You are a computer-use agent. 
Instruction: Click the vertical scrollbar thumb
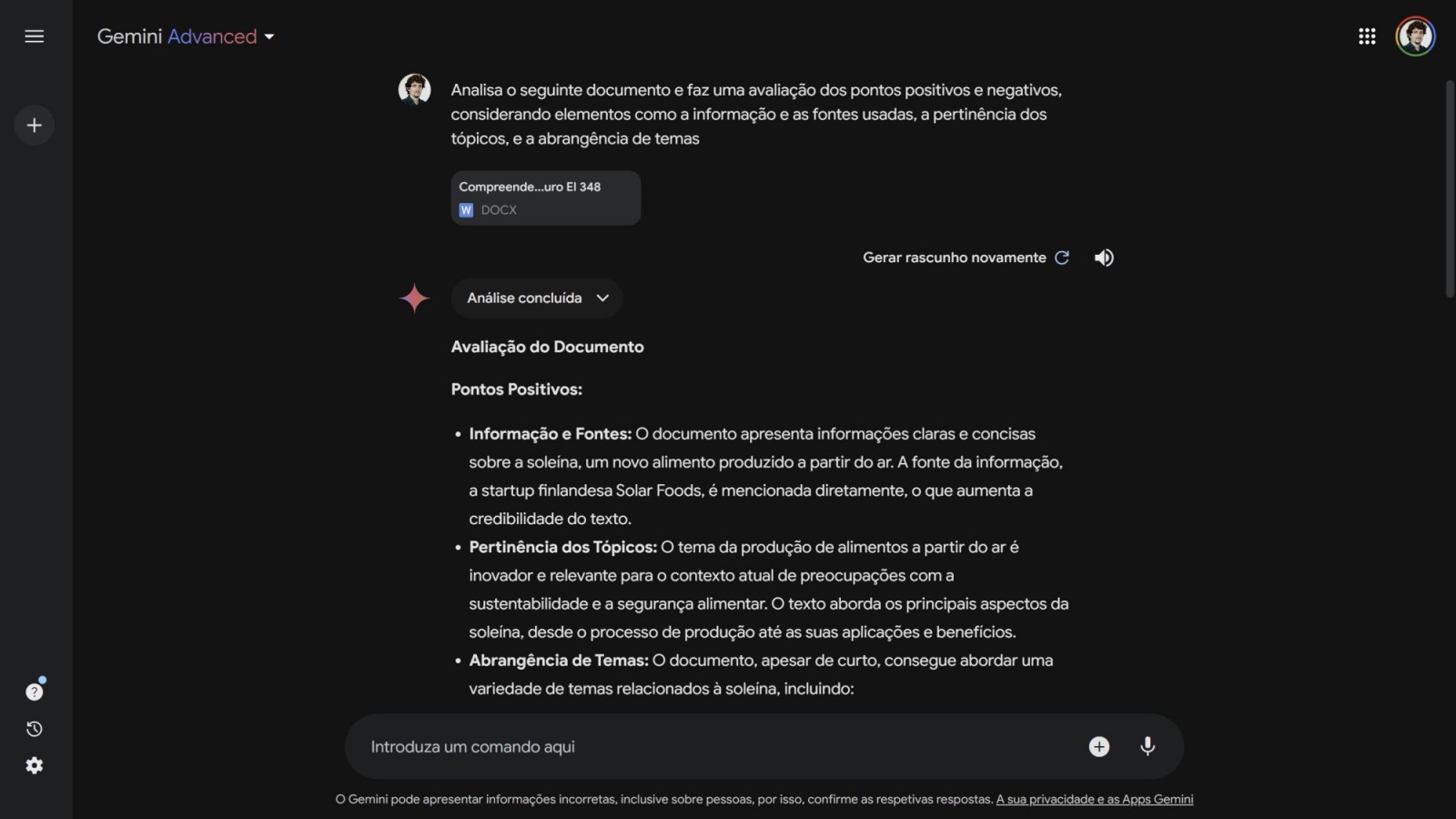coord(1450,188)
